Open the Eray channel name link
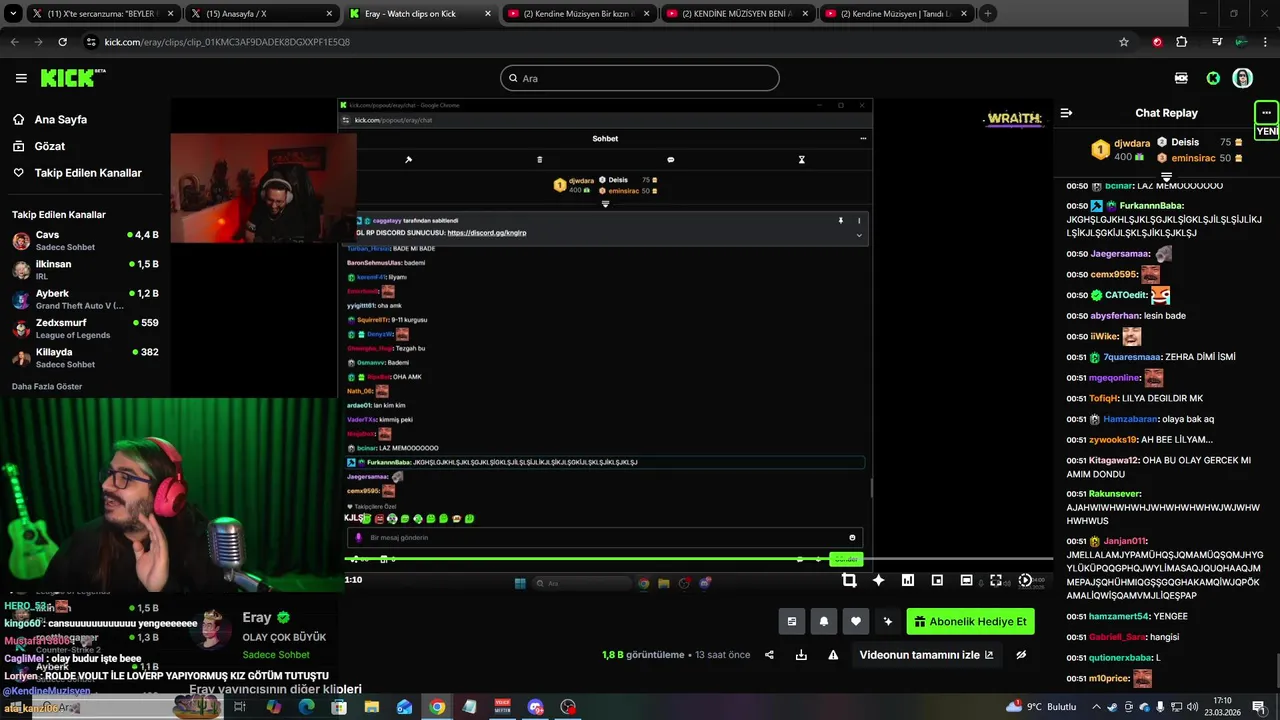Screen dimensions: 1280x720 coord(257,618)
